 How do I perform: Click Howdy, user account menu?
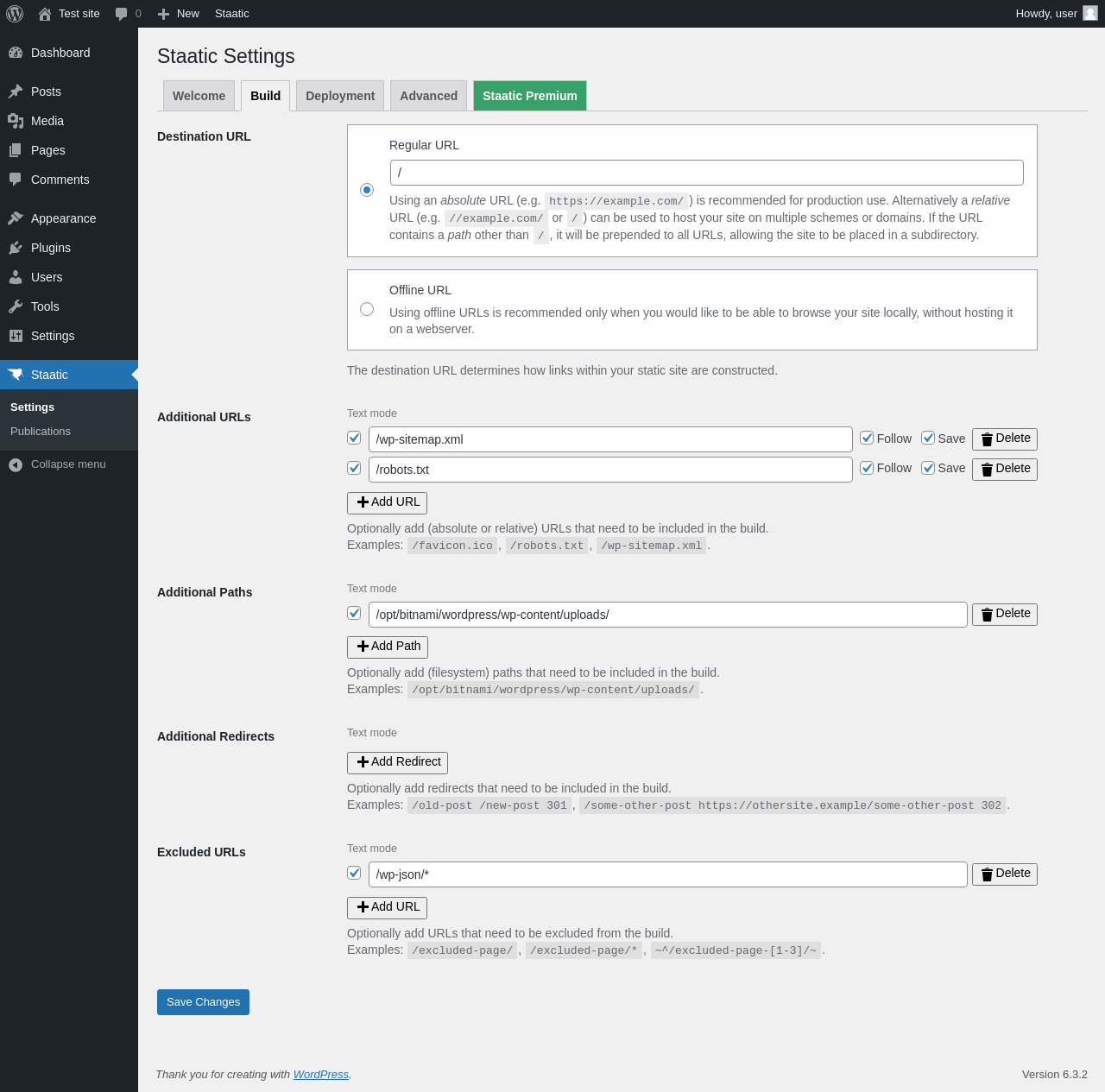coord(1056,14)
